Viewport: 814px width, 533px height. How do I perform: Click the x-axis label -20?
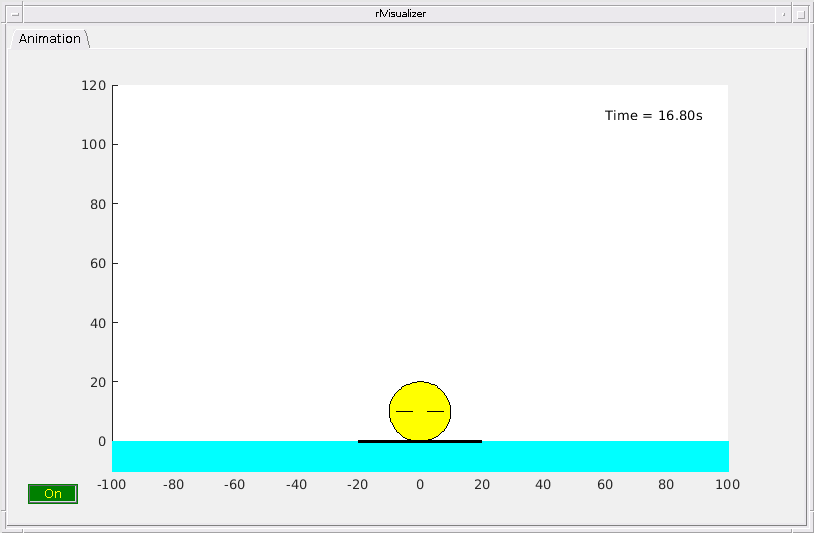(x=358, y=485)
